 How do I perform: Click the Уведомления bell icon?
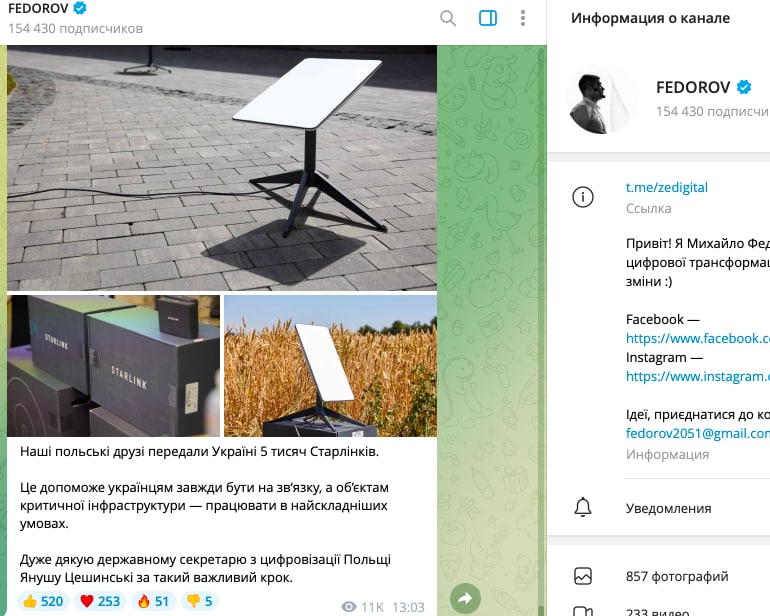click(x=583, y=507)
